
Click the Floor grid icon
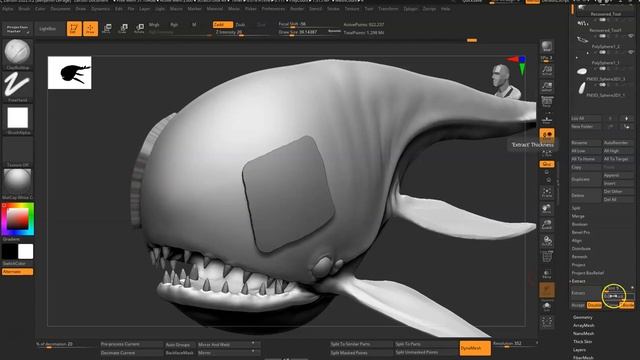tap(547, 119)
